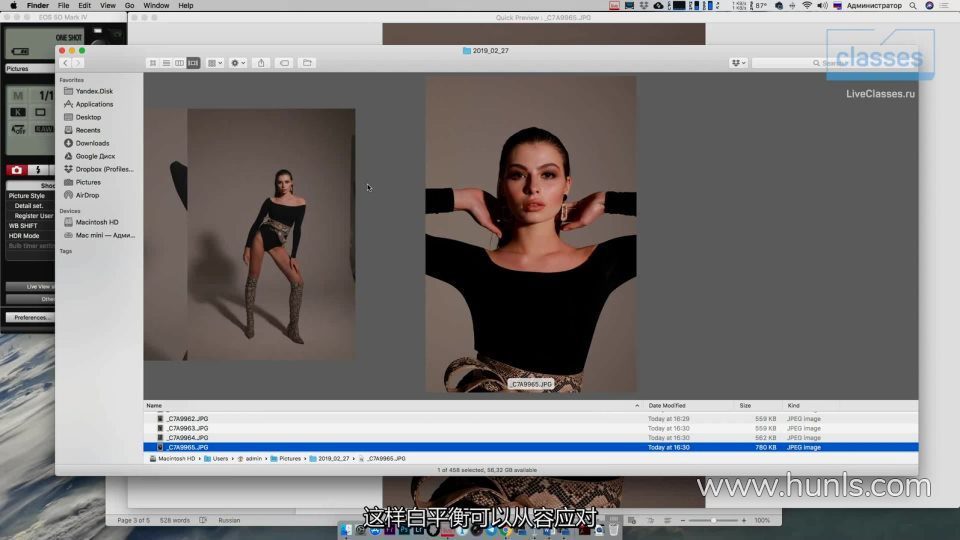Click Pictures in the path bar

point(286,459)
